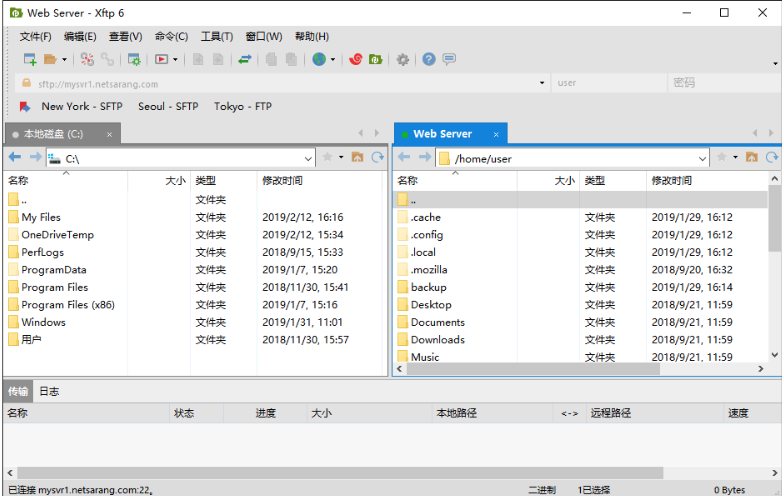Open Session Properties toolbar icon
This screenshot has width=782, height=496.
point(134,59)
